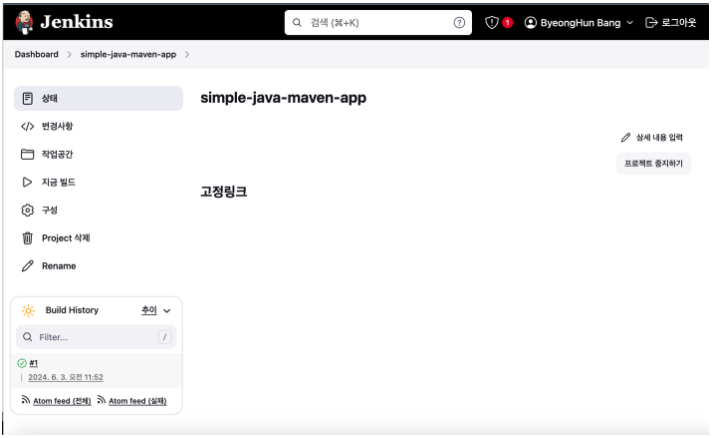Click the user avatar icon

click(530, 22)
